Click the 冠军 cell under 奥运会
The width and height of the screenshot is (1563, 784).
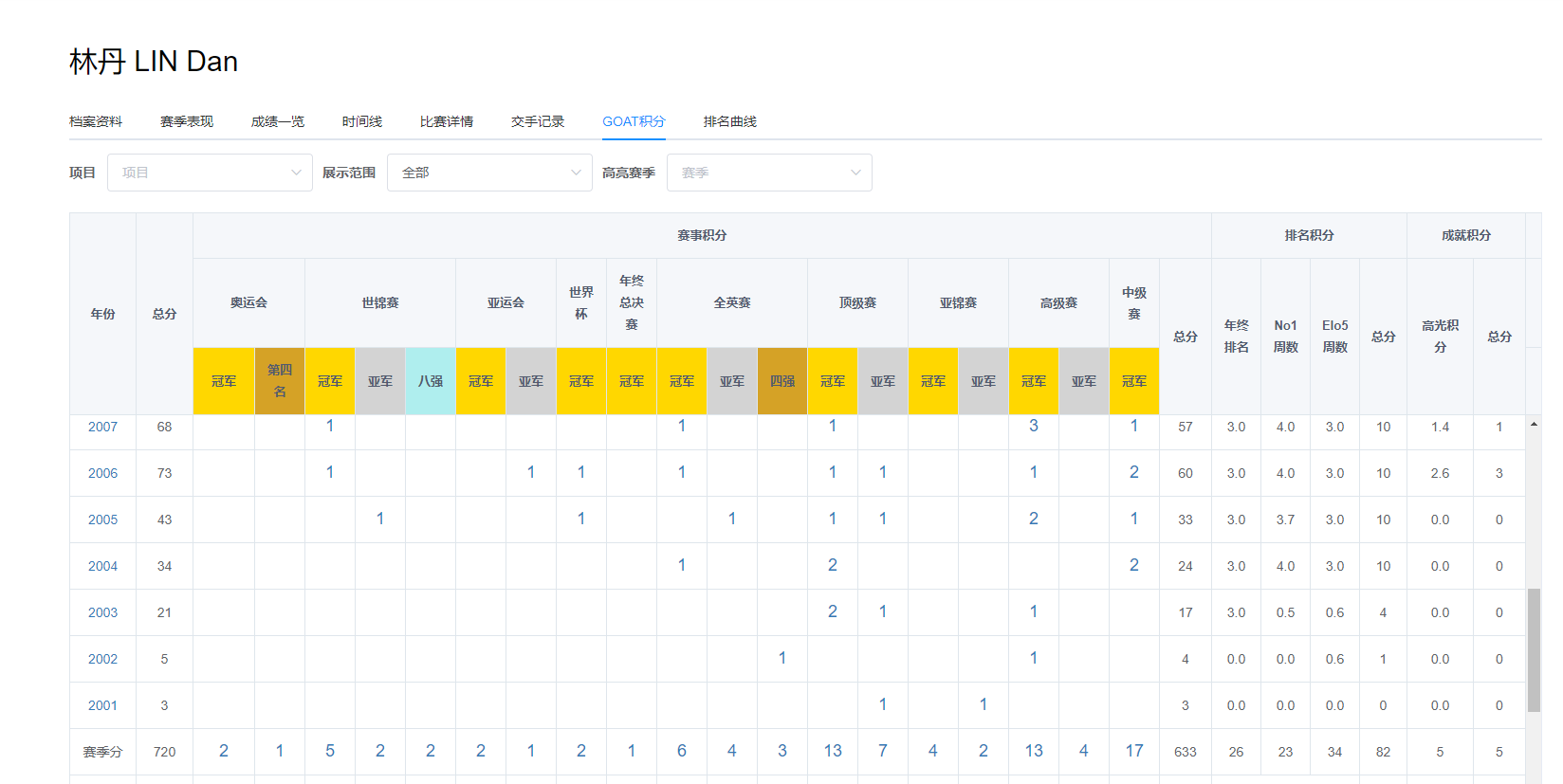click(x=224, y=381)
